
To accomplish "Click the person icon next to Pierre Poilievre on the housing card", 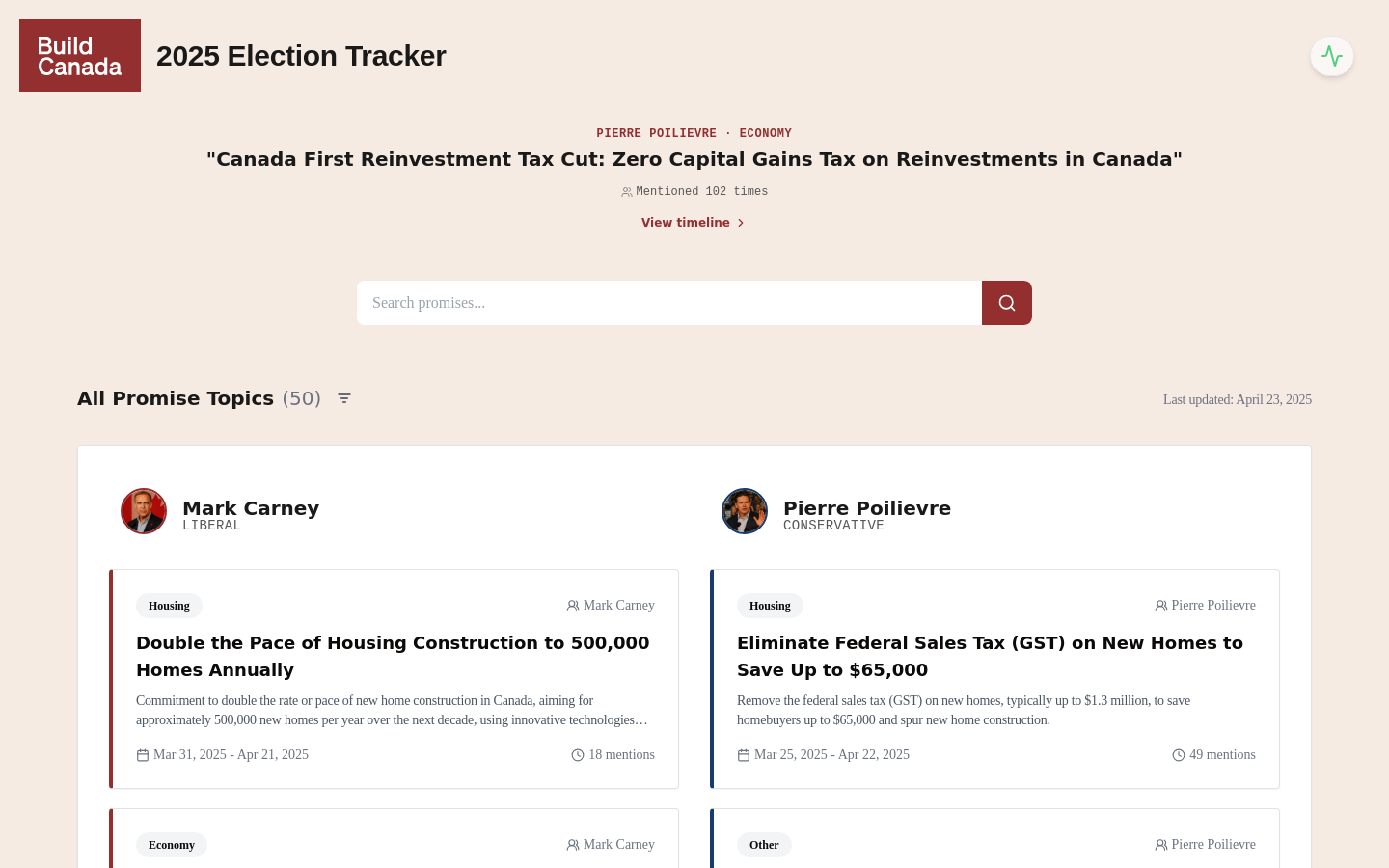I will click(1161, 606).
